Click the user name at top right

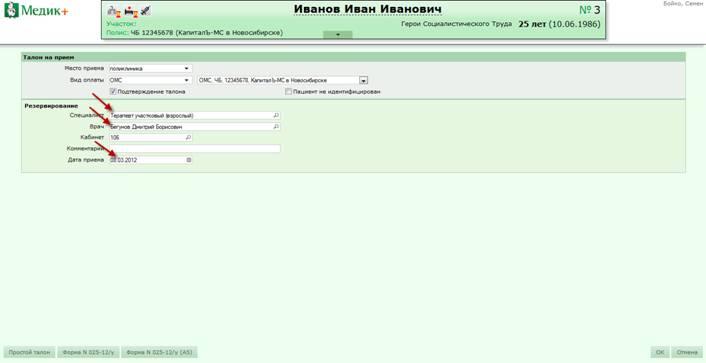[684, 3]
